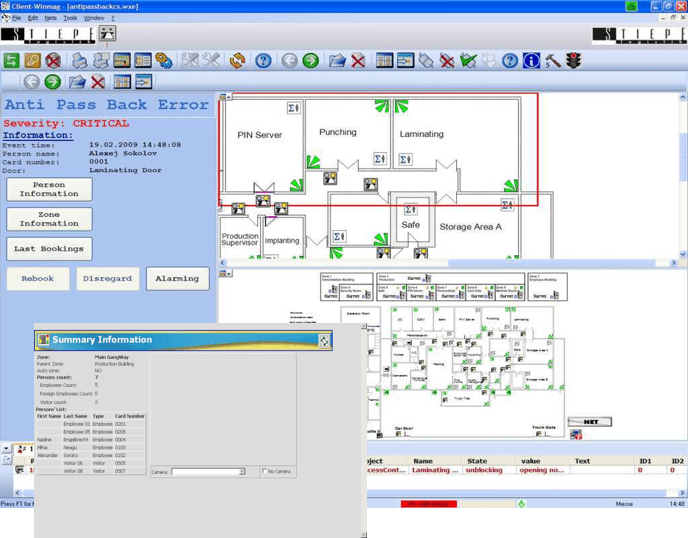Click the sigma counter icon in PIN Server room
The image size is (688, 538).
[294, 108]
